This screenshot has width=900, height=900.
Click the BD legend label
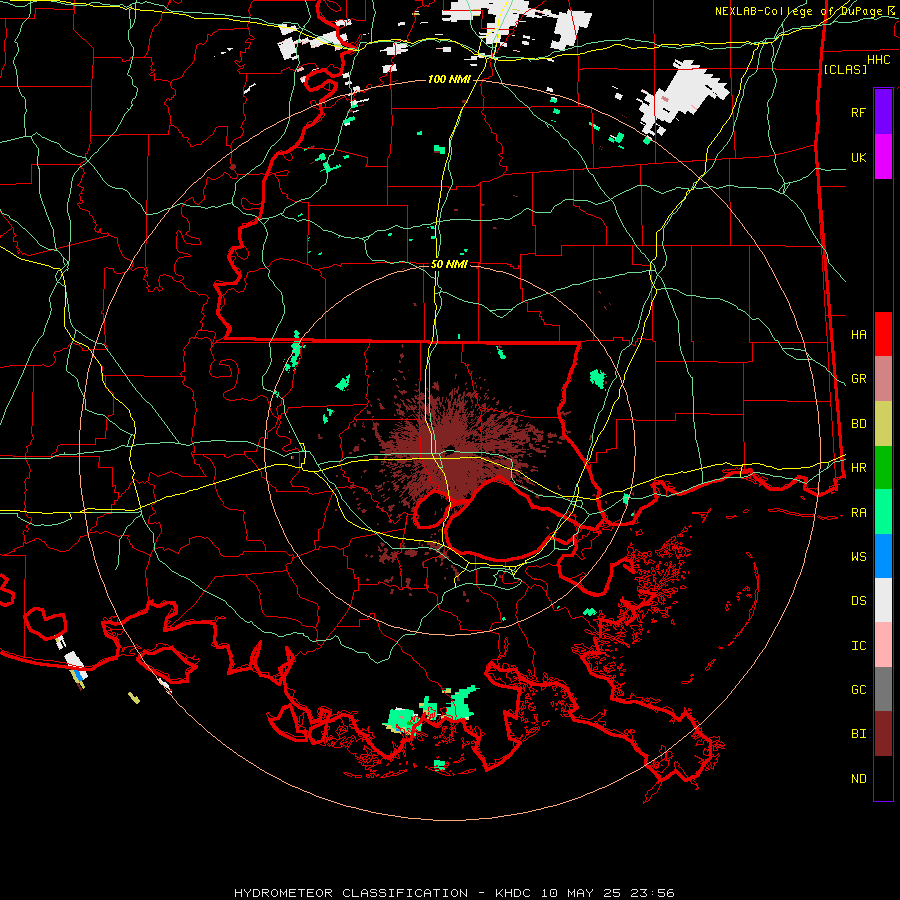pyautogui.click(x=858, y=424)
